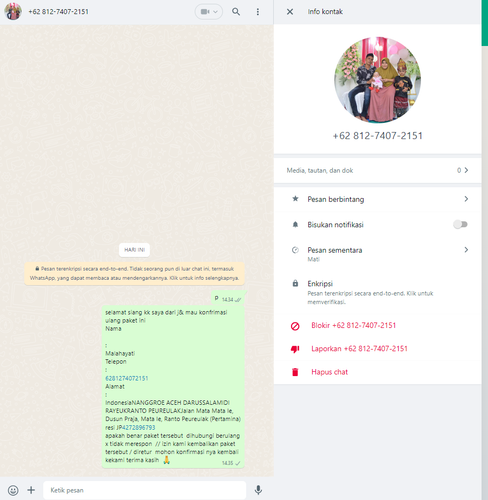Click phone number below profile photo
The height and width of the screenshot is (500, 488).
pos(378,136)
